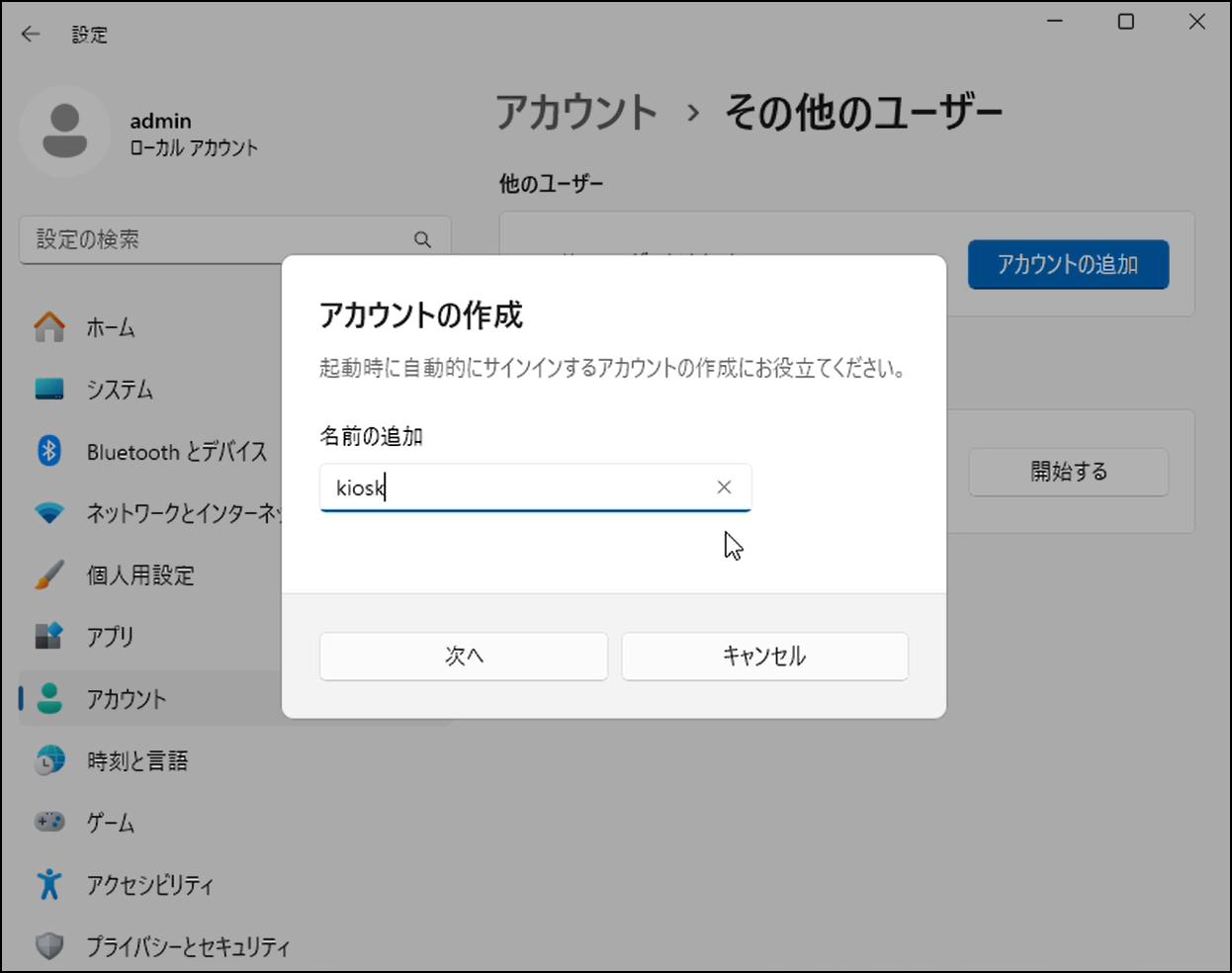Click アカウント breadcrumb link in header
The width and height of the screenshot is (1232, 973).
576,112
